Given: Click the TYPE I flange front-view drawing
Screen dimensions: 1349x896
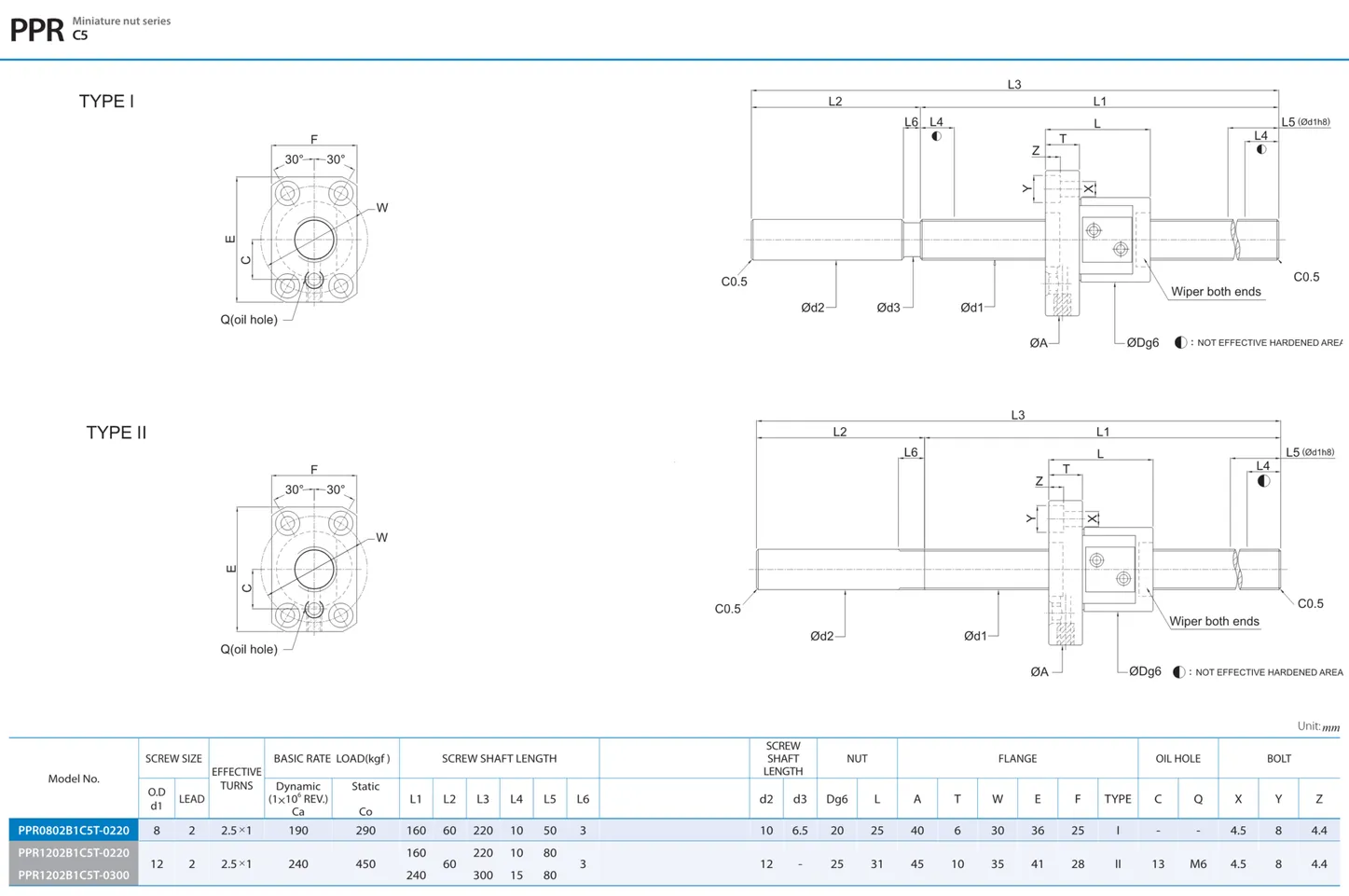Looking at the screenshot, I should tap(313, 240).
